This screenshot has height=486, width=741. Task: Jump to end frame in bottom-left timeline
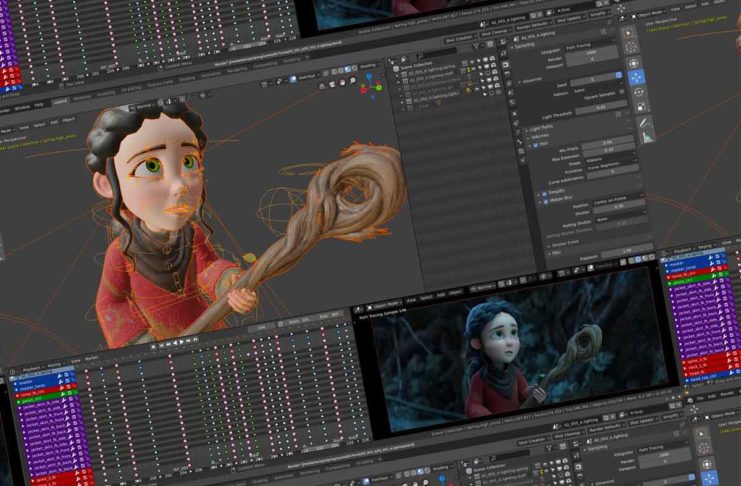(x=195, y=340)
